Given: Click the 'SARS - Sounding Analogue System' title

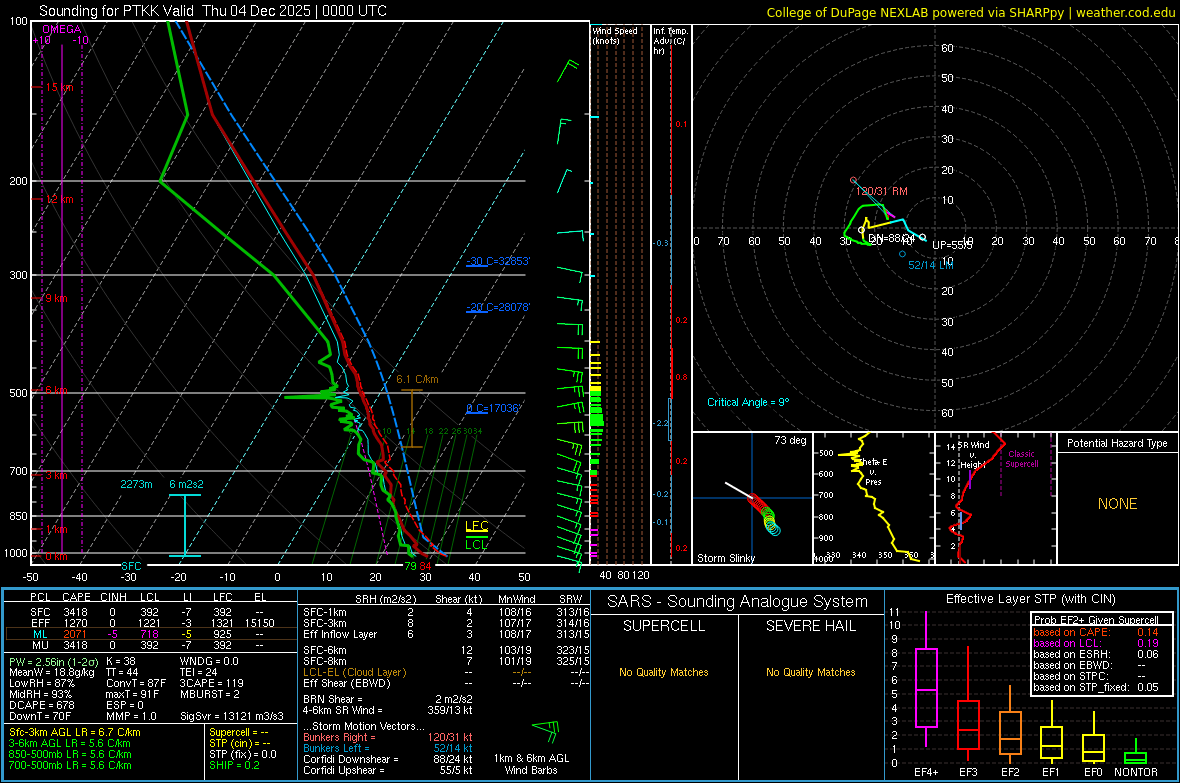Looking at the screenshot, I should [738, 602].
